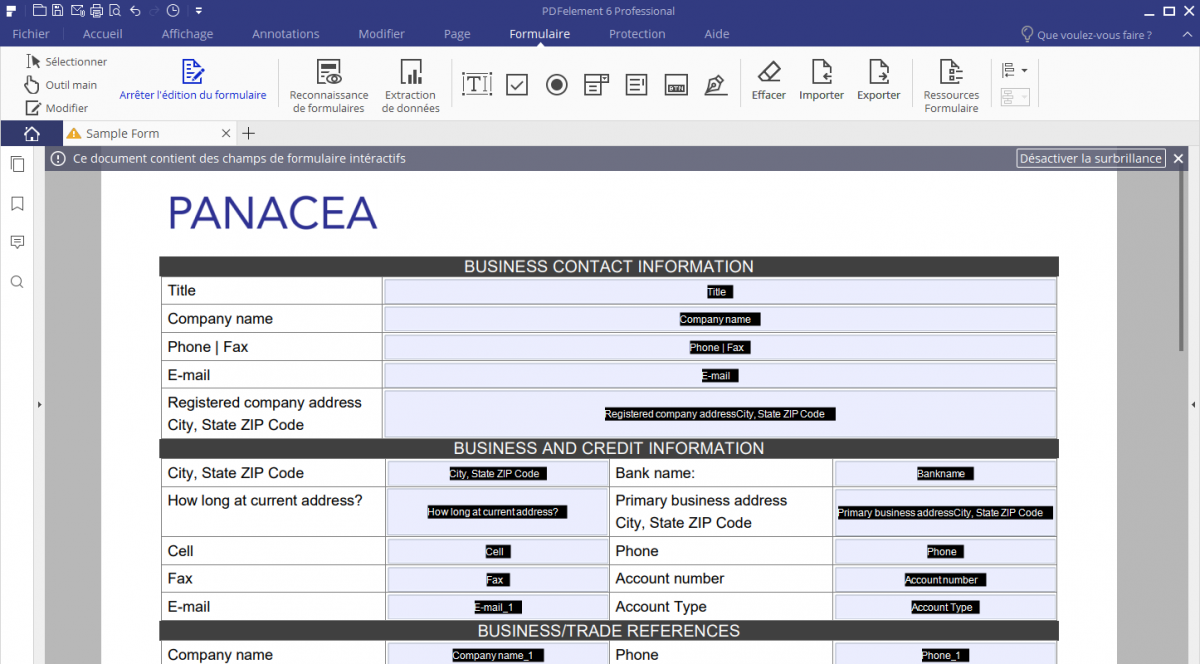The width and height of the screenshot is (1200, 664).
Task: Click the Effacer eraser icon
Action: 769,72
